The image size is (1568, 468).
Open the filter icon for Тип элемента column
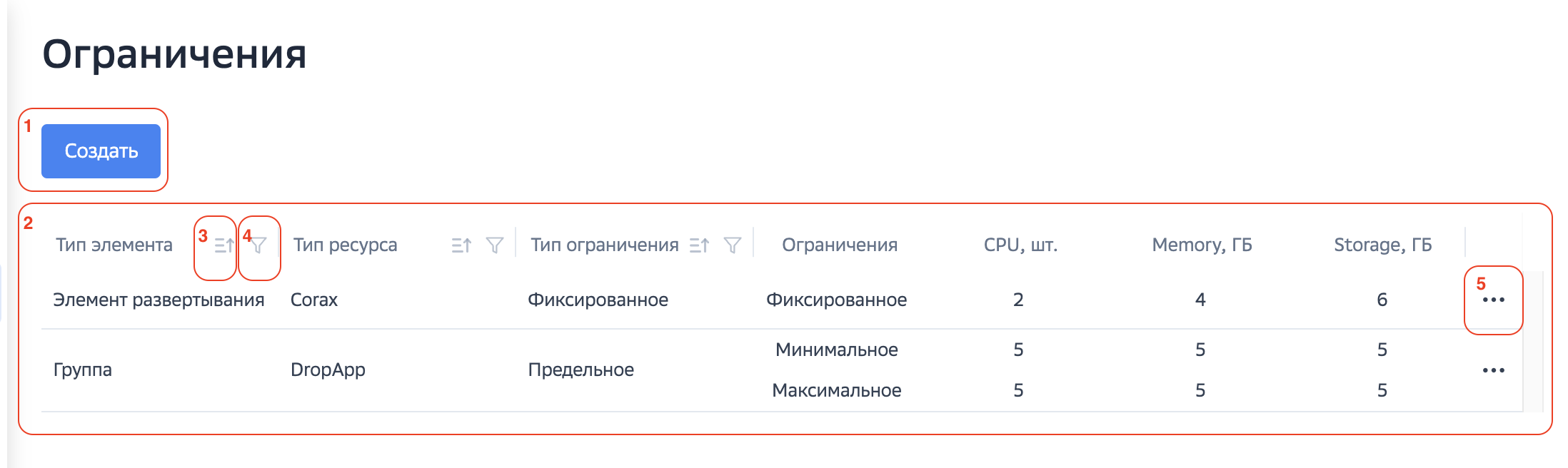pos(260,245)
